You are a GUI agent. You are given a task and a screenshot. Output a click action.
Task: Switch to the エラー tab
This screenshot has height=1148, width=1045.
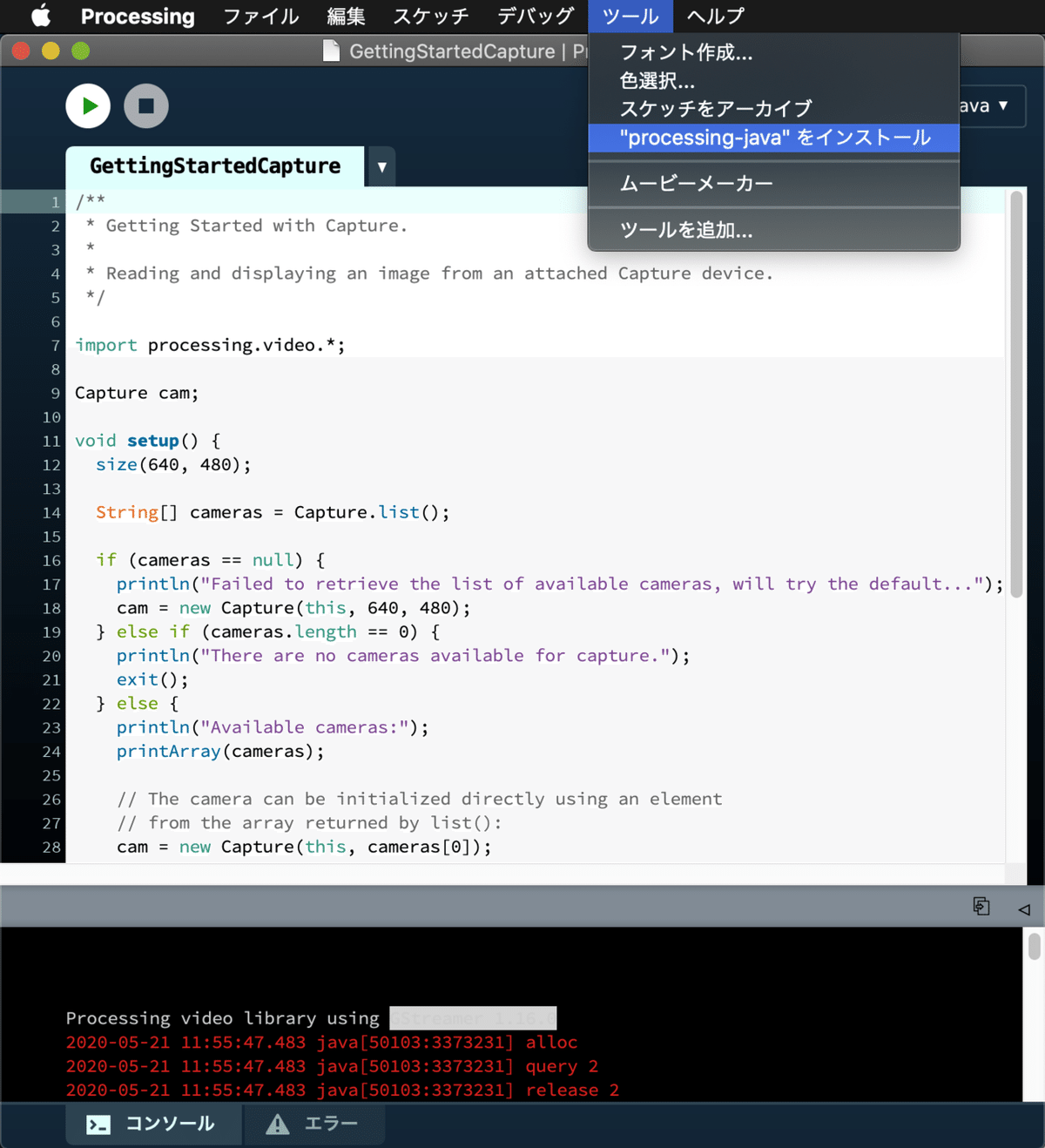click(x=313, y=1124)
